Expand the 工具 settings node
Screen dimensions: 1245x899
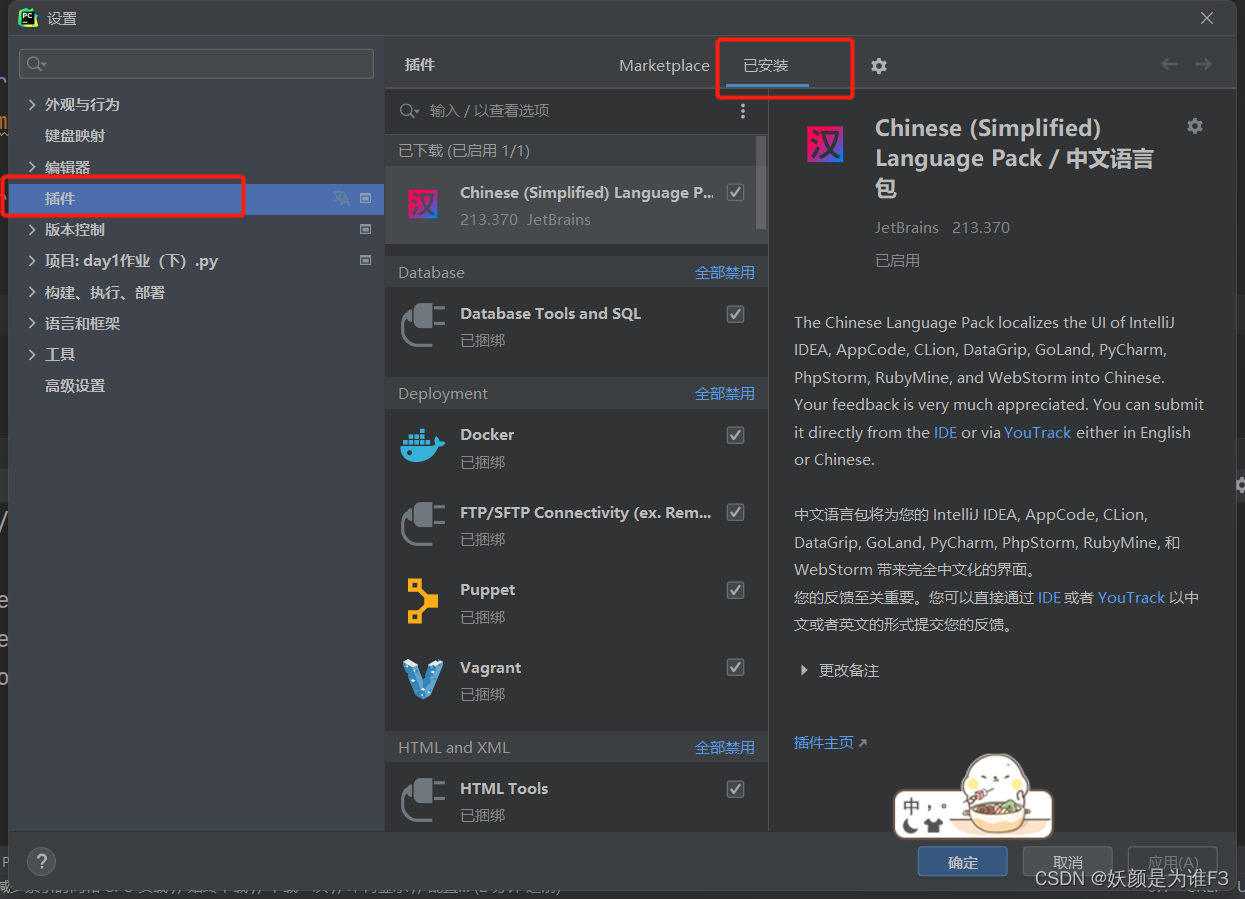tap(32, 354)
